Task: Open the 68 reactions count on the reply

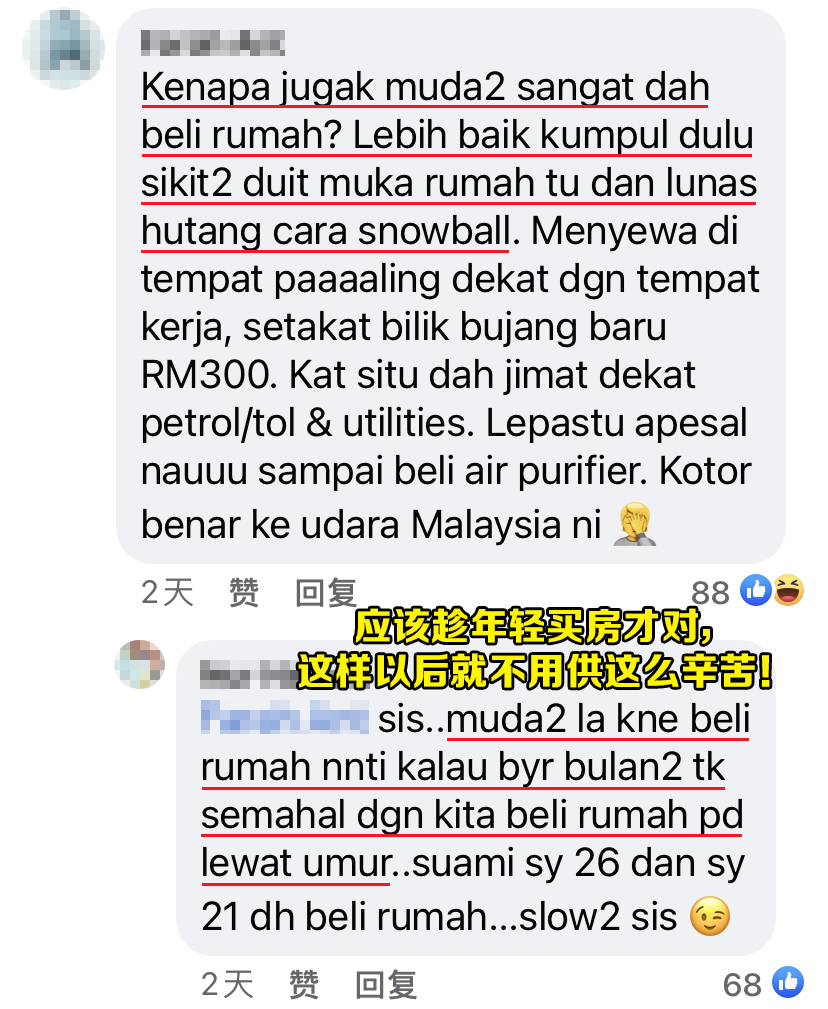Action: pyautogui.click(x=742, y=985)
